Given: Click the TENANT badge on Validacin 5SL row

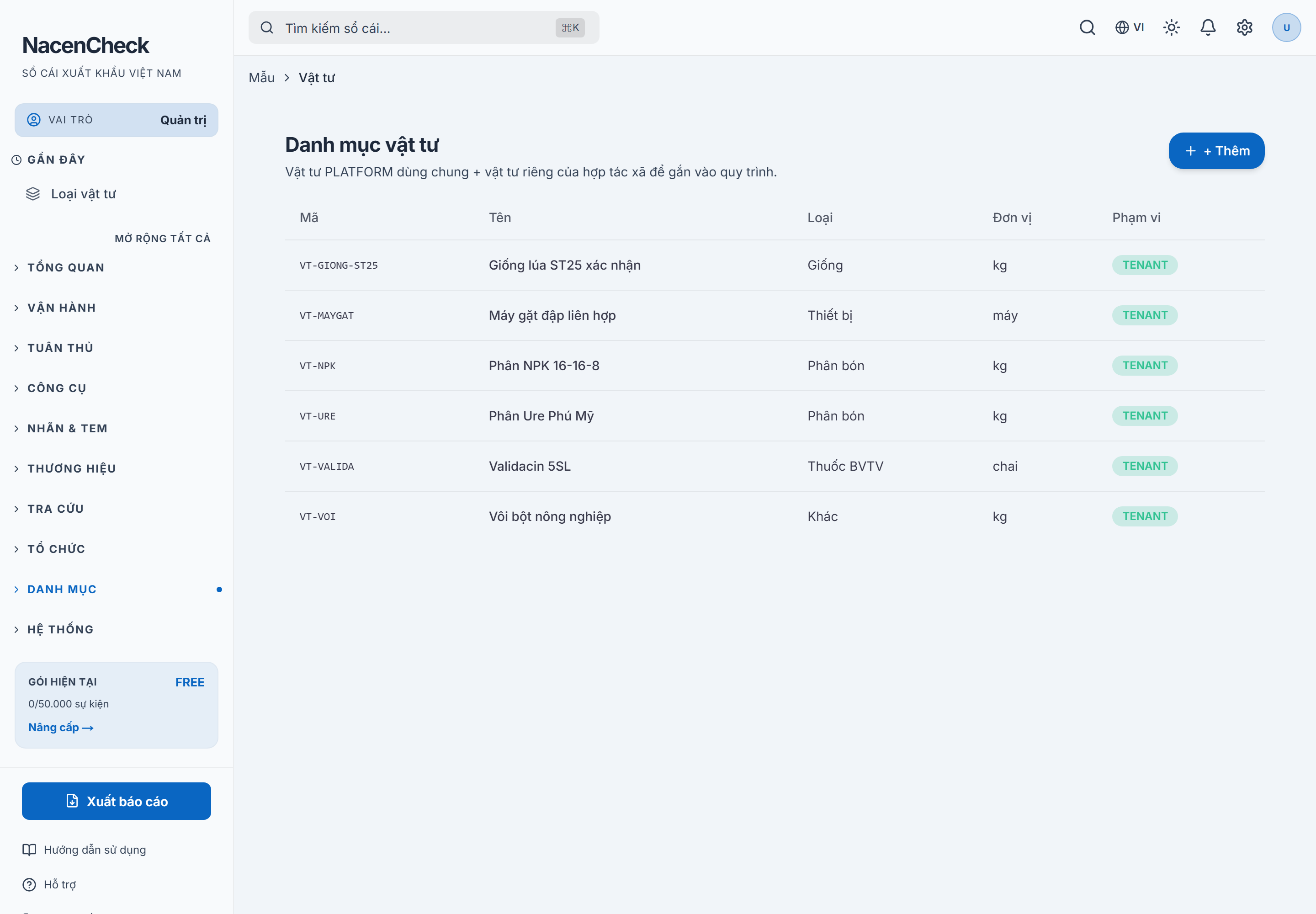Looking at the screenshot, I should [x=1144, y=466].
